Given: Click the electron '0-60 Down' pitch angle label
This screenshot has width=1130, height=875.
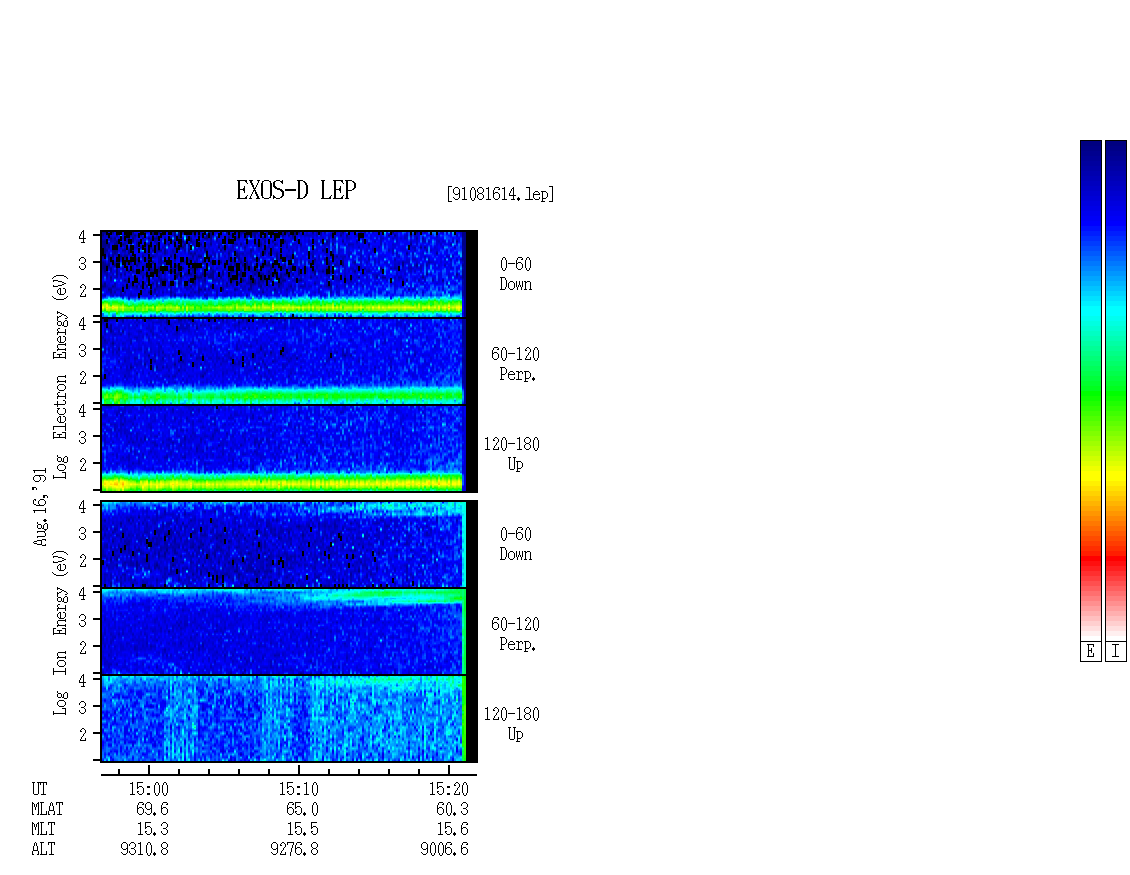Looking at the screenshot, I should click(x=516, y=275).
